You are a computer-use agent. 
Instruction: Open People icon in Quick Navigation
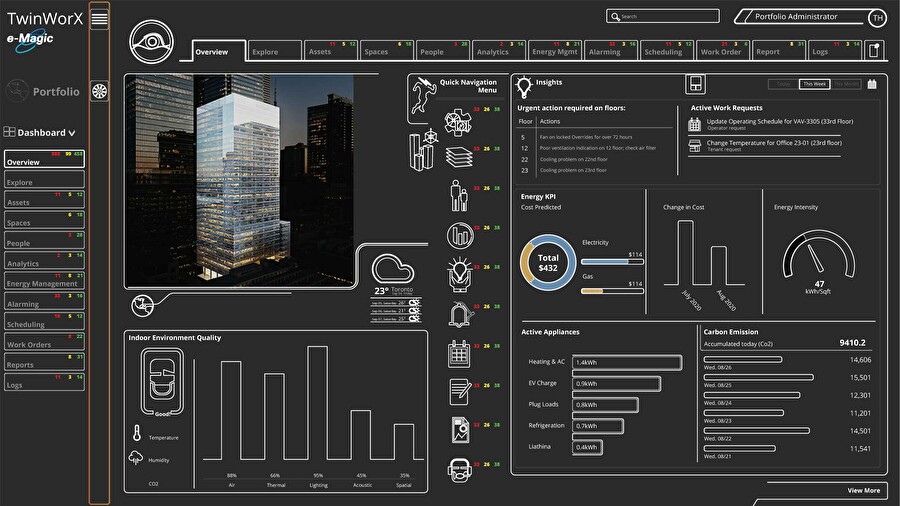(x=459, y=196)
